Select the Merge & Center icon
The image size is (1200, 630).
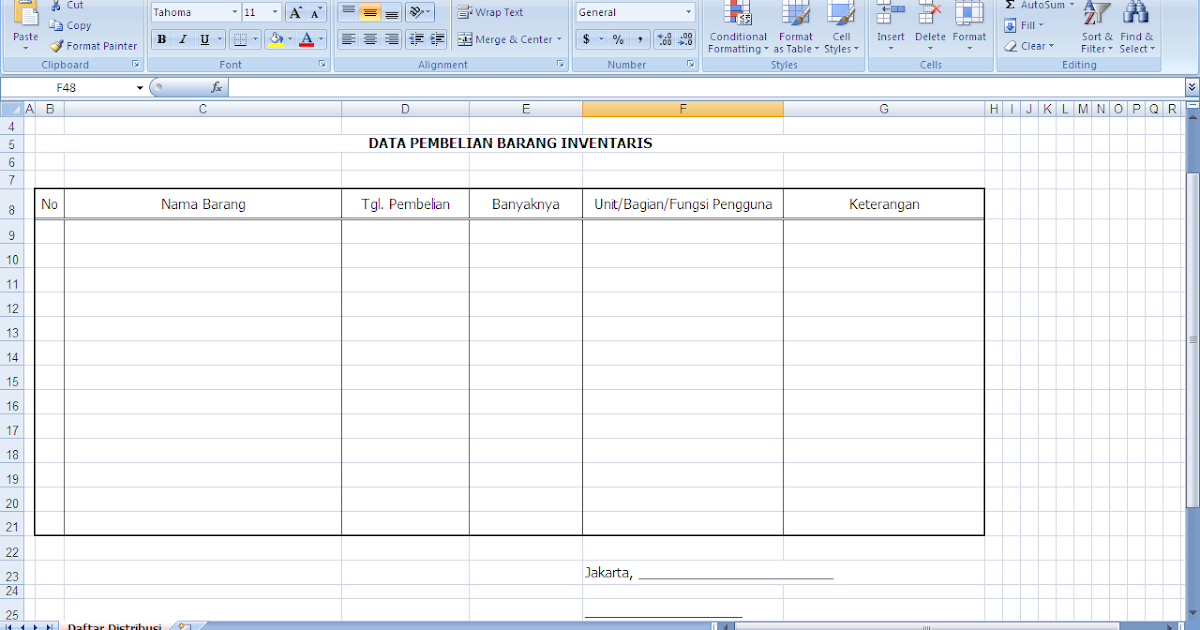(x=466, y=39)
